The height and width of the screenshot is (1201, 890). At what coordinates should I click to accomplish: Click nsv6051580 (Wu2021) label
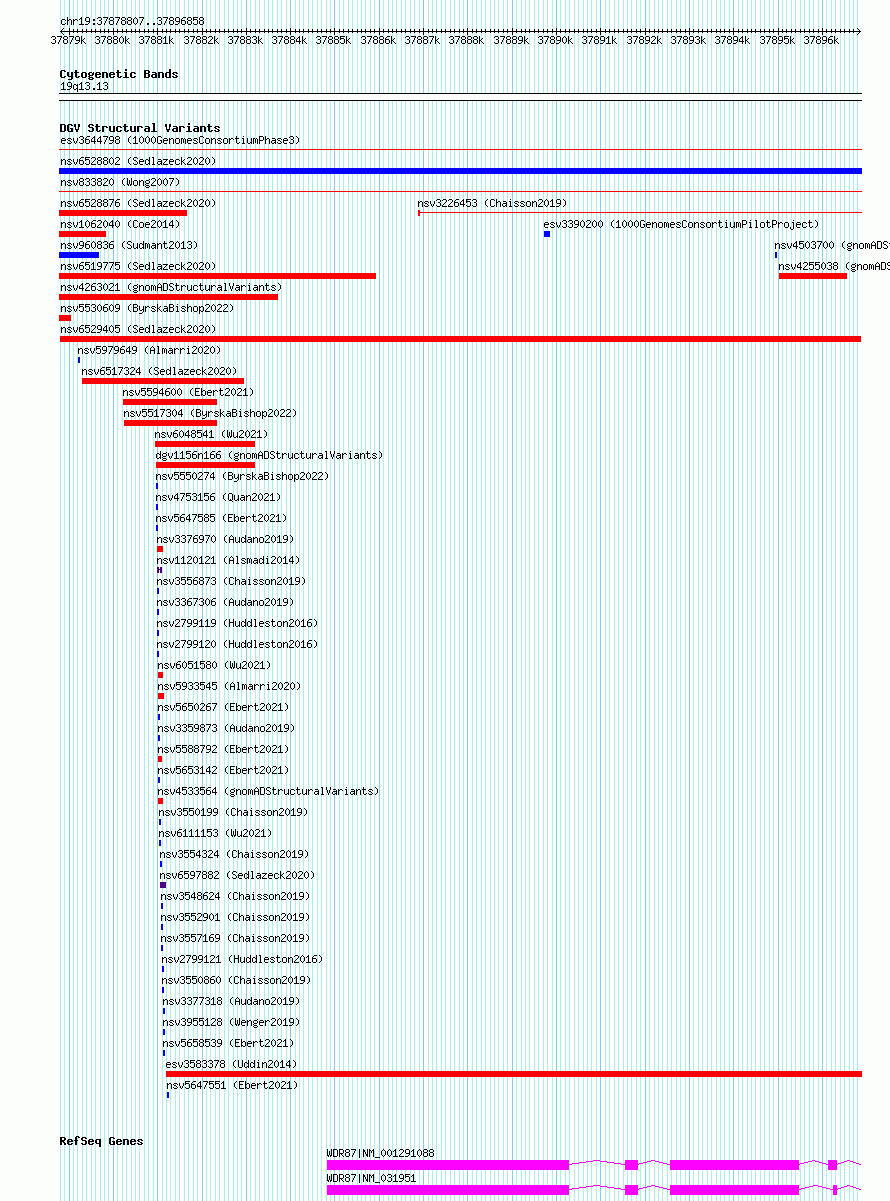(214, 666)
